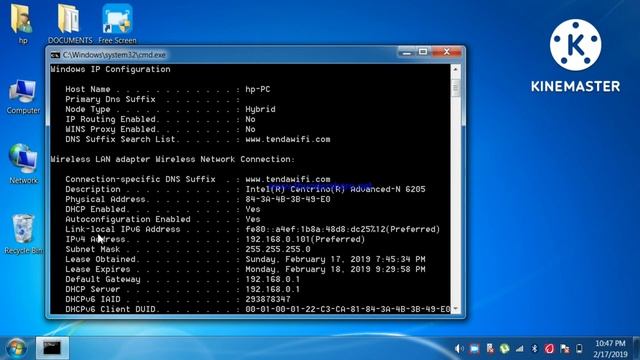This screenshot has height=360, width=640.
Task: Open the Bluetooth tray icon
Action: tap(534, 349)
